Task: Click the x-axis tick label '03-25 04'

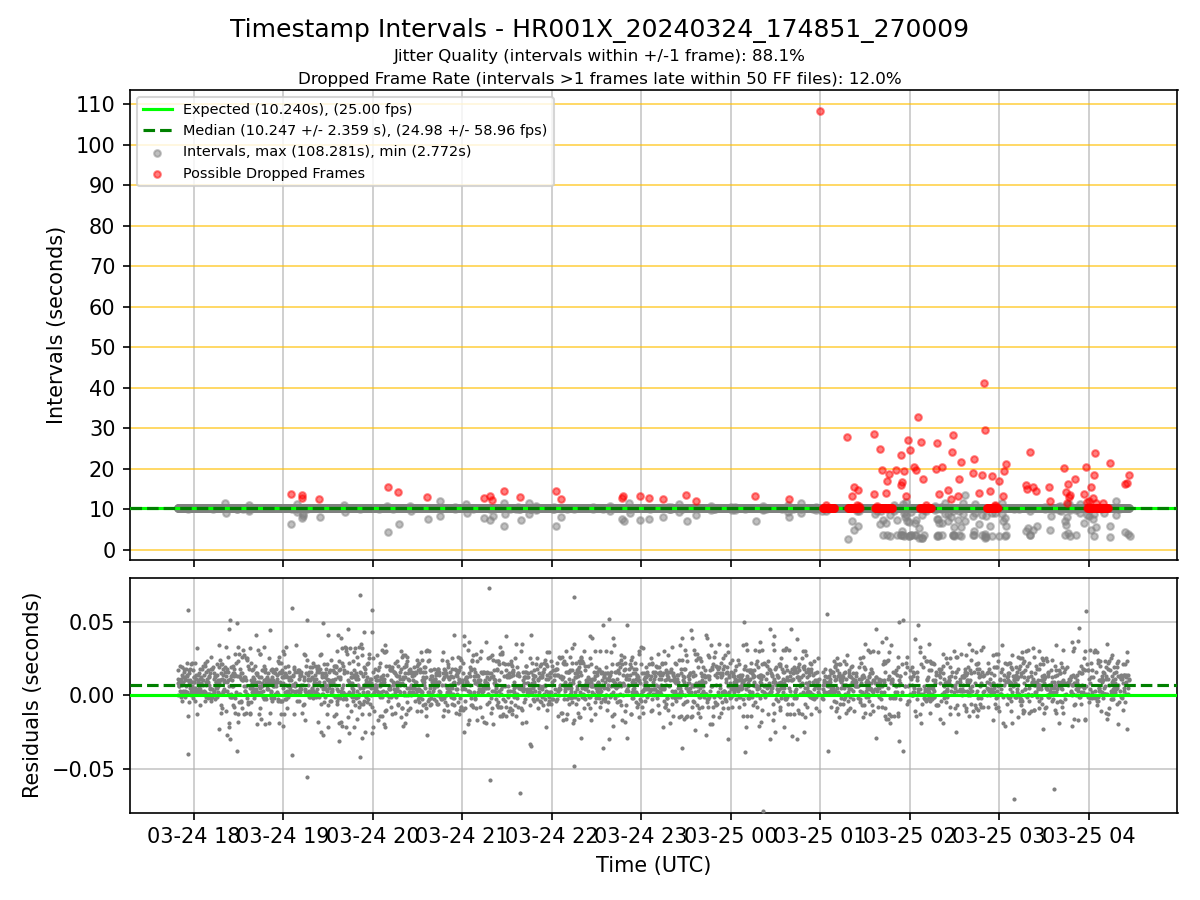Action: pyautogui.click(x=1088, y=835)
